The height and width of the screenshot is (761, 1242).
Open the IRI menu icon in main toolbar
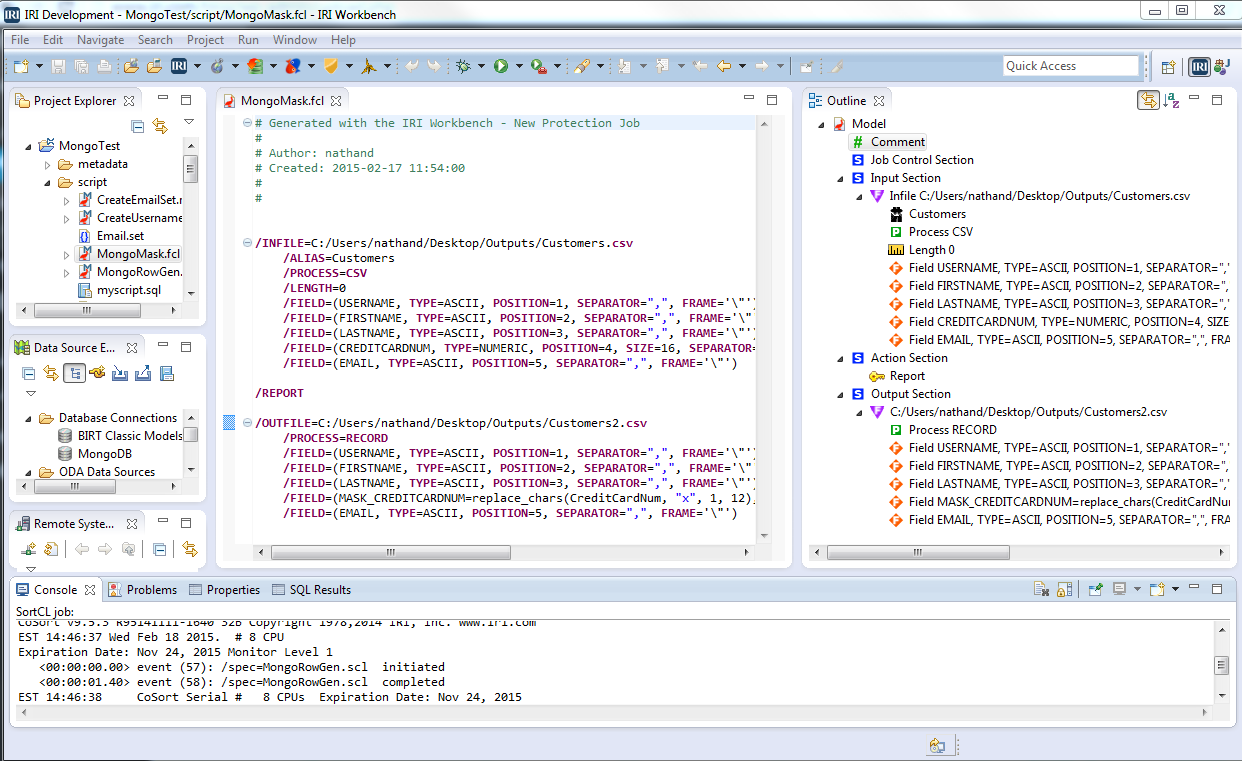pyautogui.click(x=179, y=66)
